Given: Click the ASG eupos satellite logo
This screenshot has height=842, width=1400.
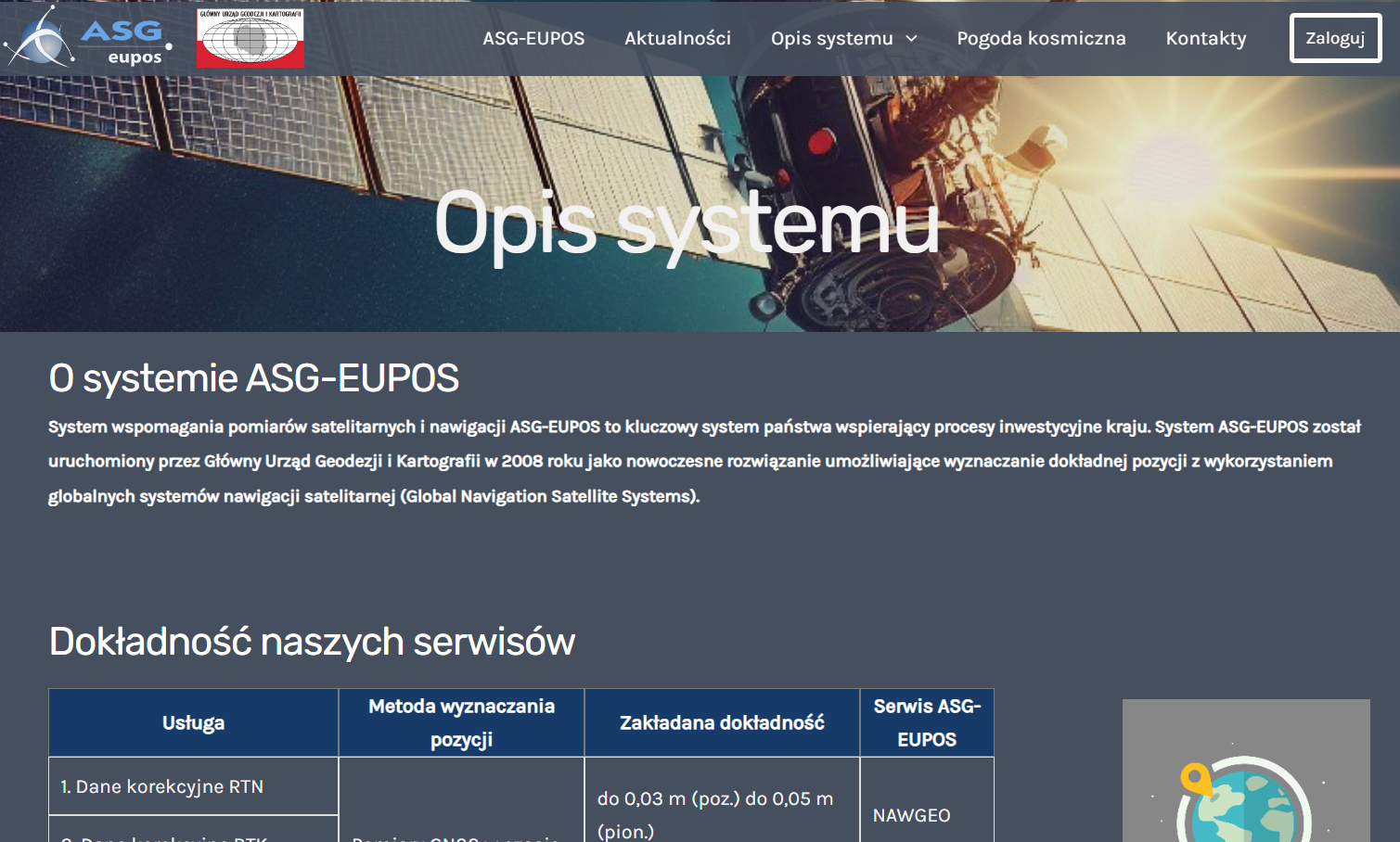Looking at the screenshot, I should pos(88,38).
